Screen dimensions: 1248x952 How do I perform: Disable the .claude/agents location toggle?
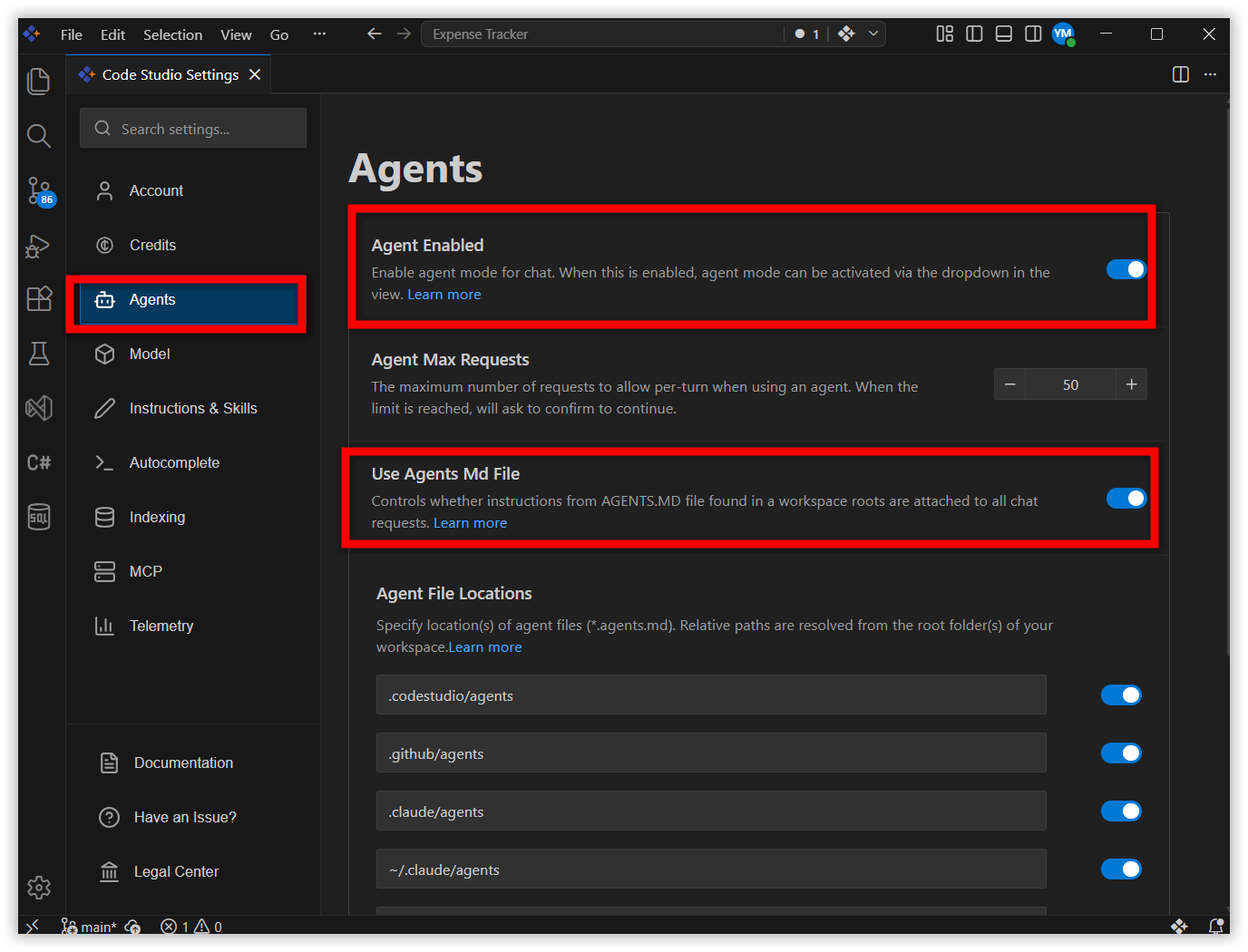1121,811
